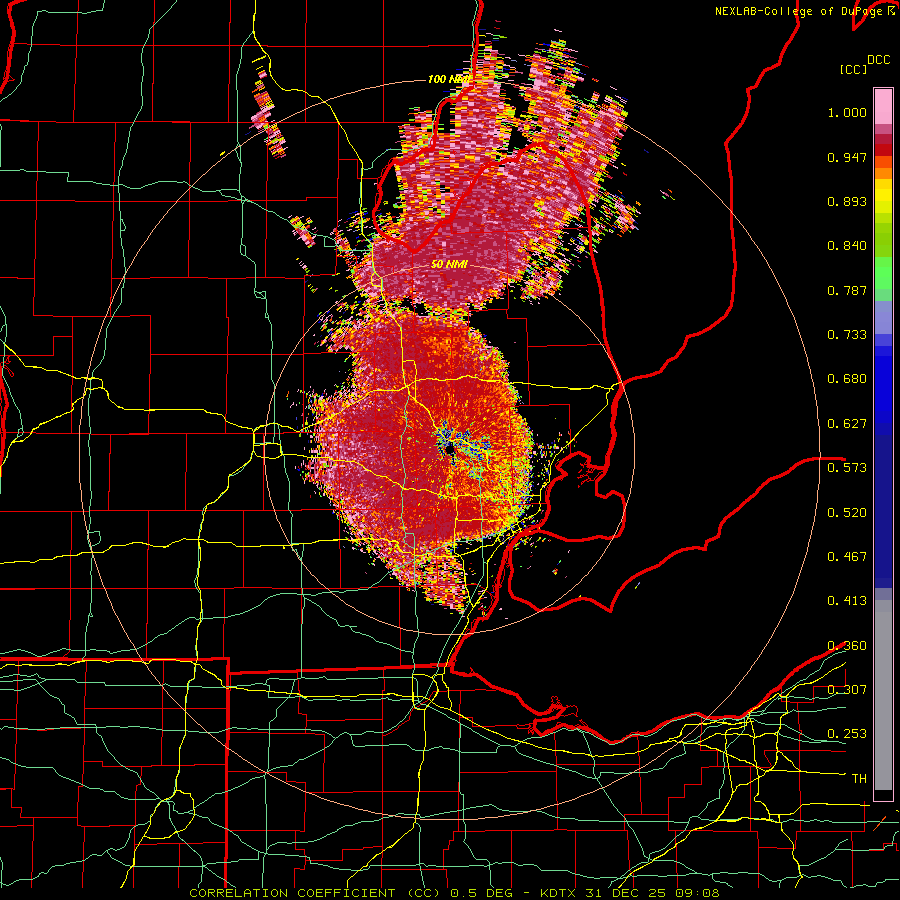Select the 0.680 scale value

pos(847,379)
